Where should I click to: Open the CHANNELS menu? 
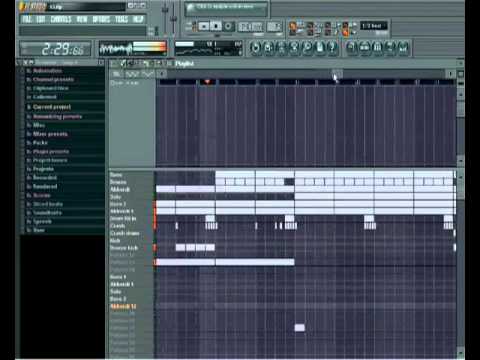[x=61, y=20]
